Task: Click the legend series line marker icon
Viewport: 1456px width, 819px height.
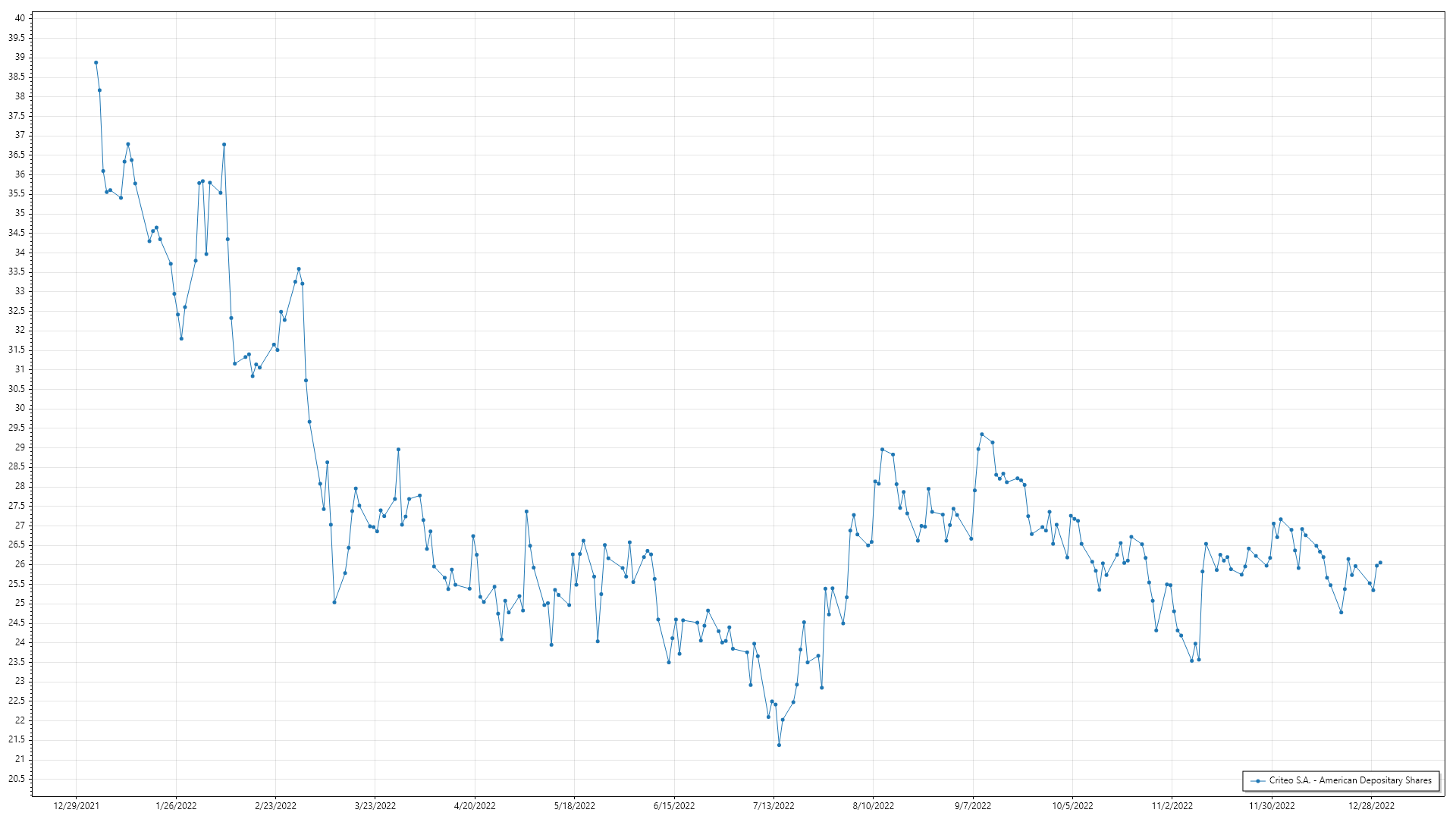Action: click(1258, 781)
